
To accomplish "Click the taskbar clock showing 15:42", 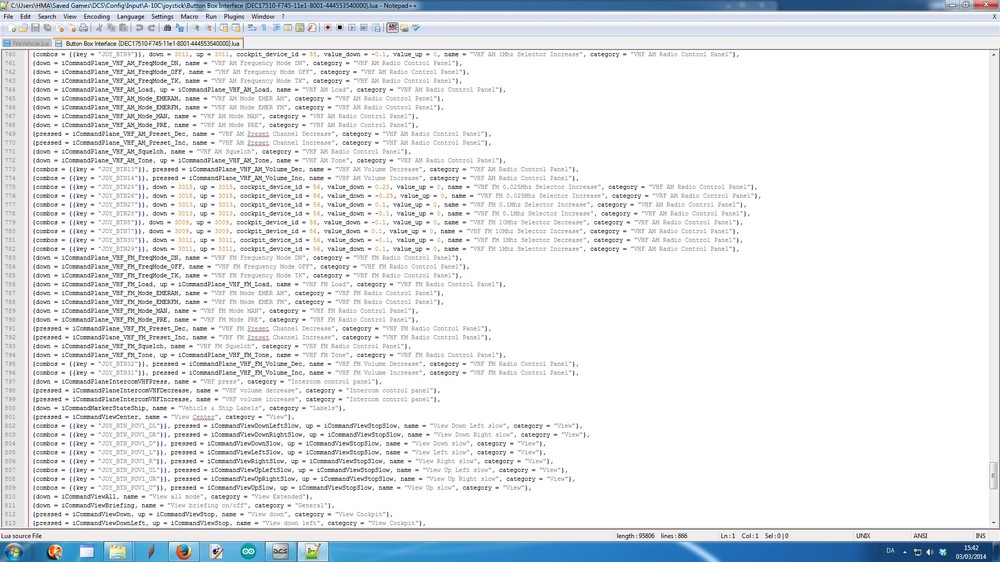I will (x=971, y=552).
